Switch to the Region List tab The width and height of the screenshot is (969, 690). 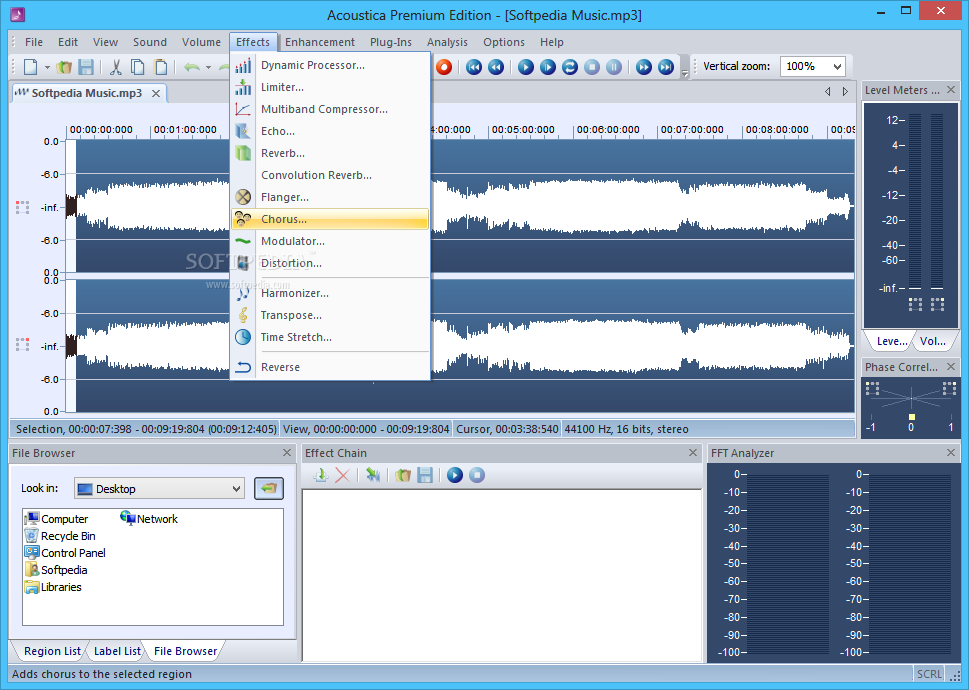pyautogui.click(x=52, y=651)
